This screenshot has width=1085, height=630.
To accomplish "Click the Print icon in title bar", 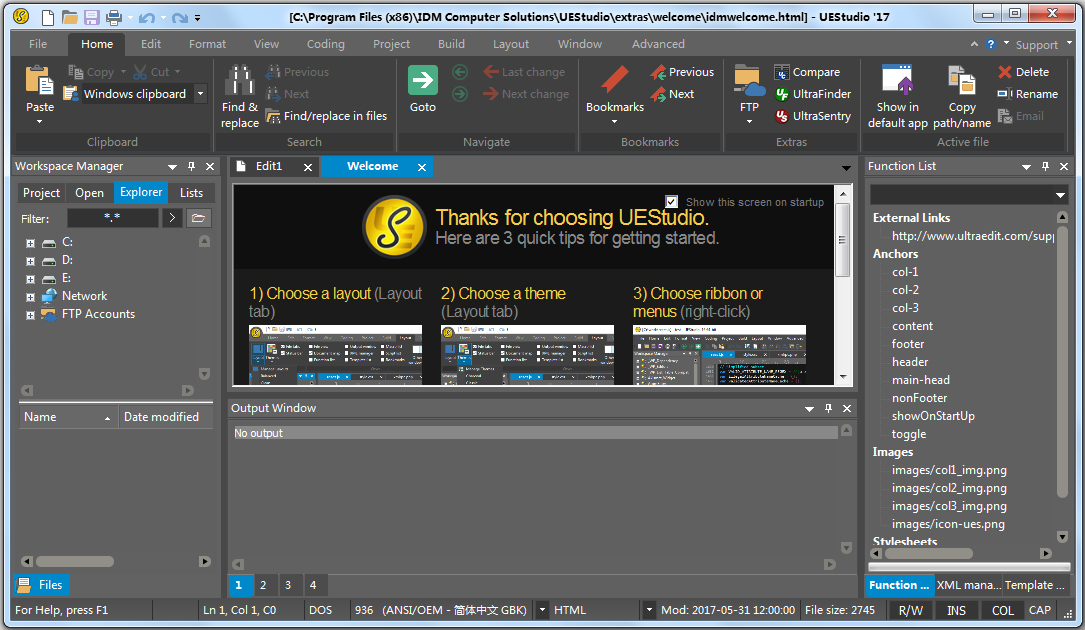I will click(113, 17).
